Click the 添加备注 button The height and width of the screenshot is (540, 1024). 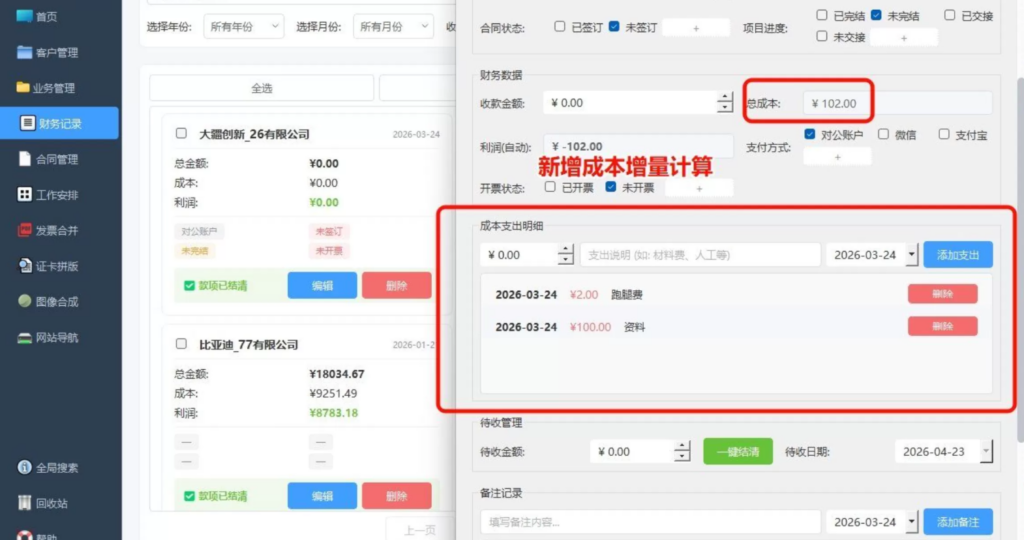[957, 522]
